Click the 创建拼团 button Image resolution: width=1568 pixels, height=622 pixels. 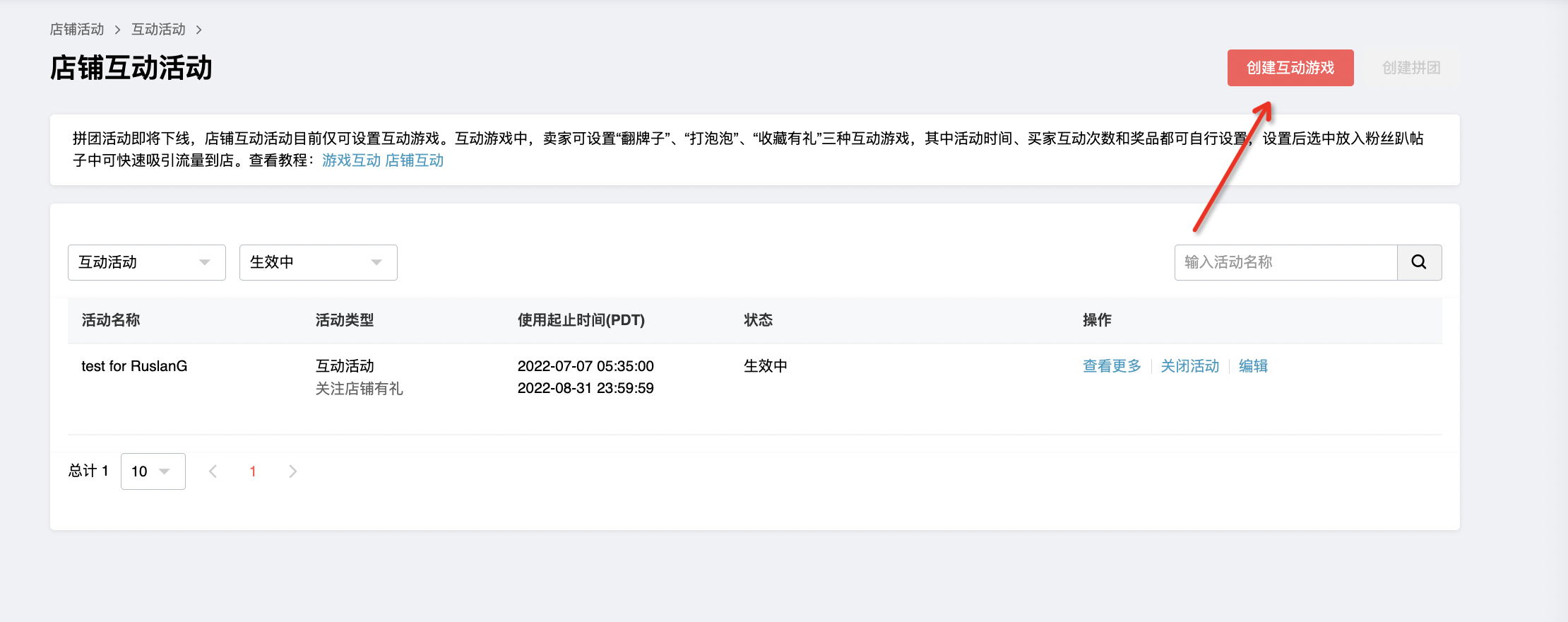click(1410, 68)
